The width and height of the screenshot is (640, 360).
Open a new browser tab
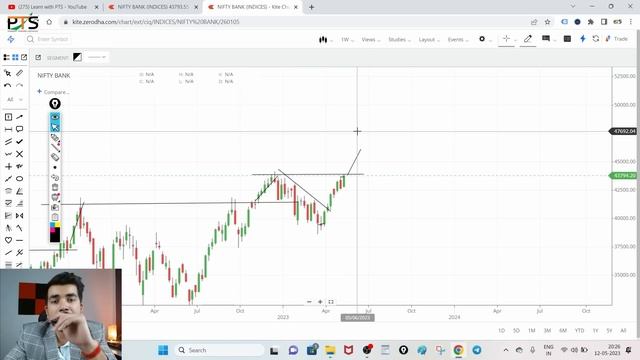[x=311, y=7]
